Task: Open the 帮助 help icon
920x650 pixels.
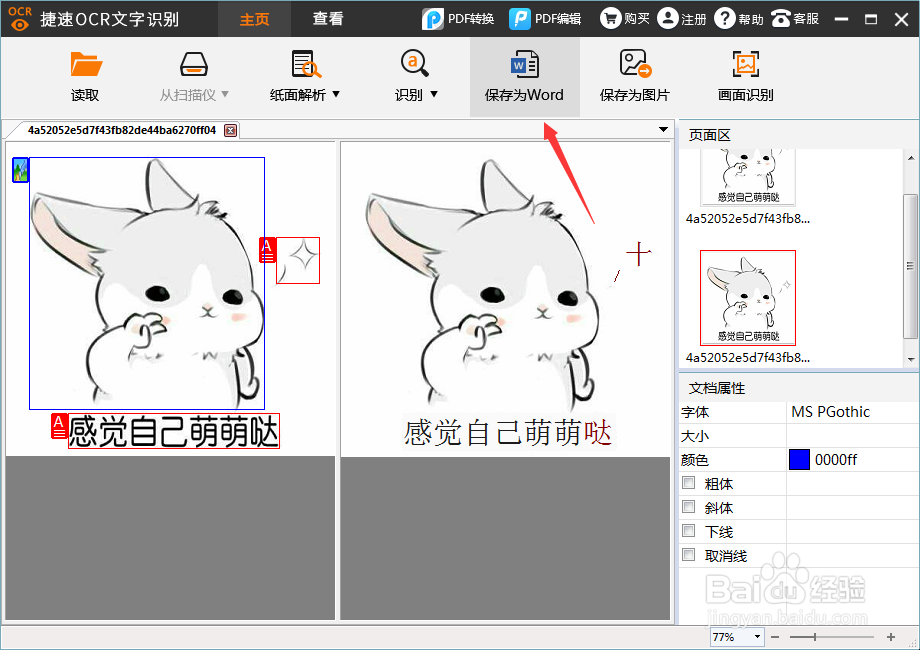Action: 725,18
